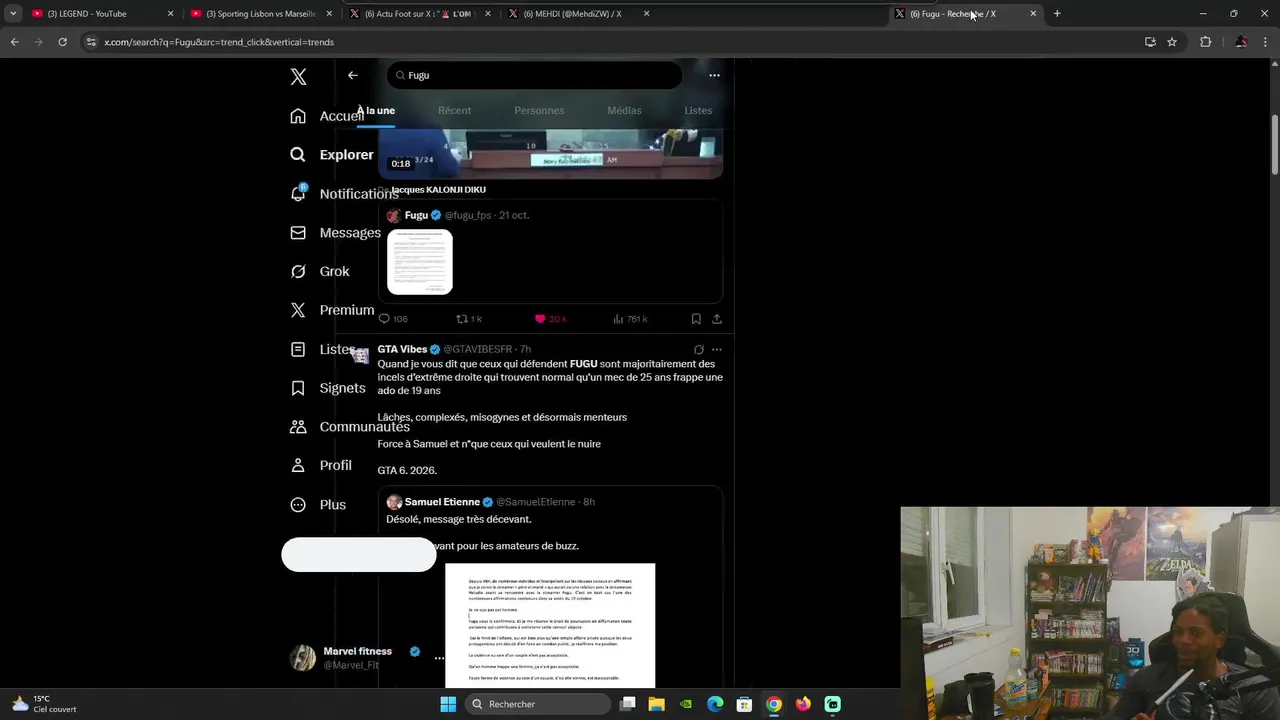Open the weather widget showing 15°C
Screen dimensions: 1280x720
45,704
